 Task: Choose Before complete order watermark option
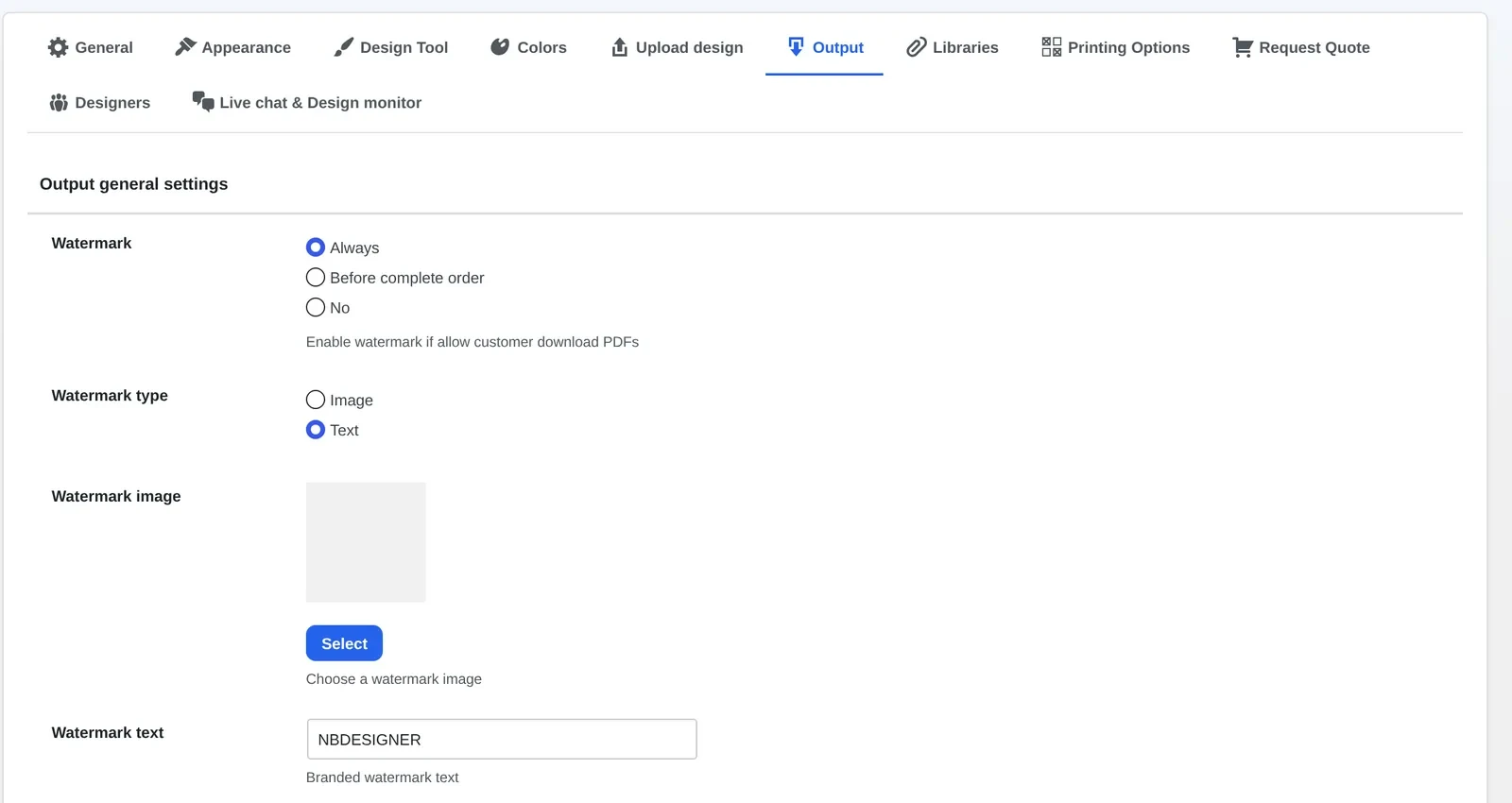[x=316, y=278]
